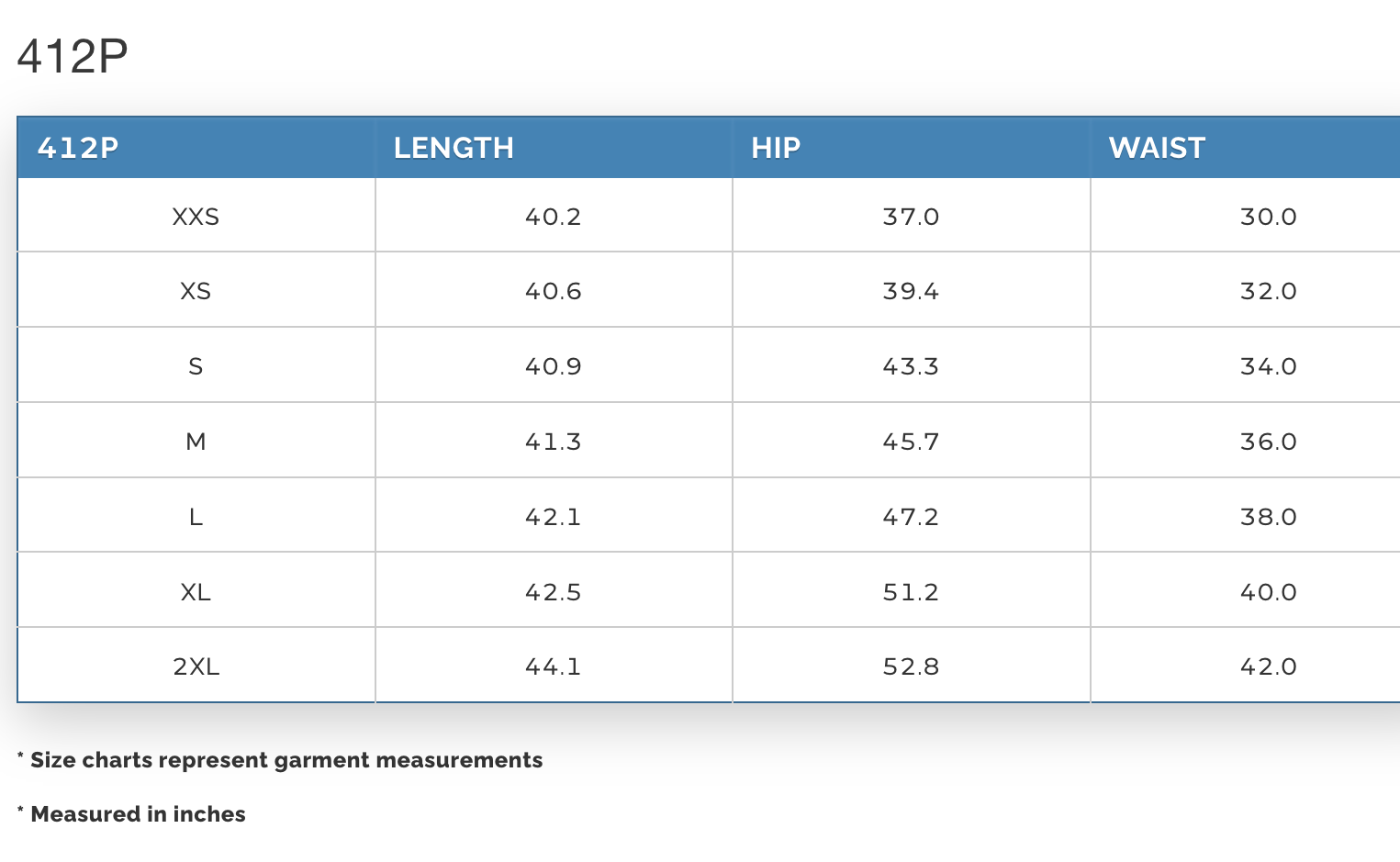Click the XXS length value 40.2

pyautogui.click(x=553, y=217)
